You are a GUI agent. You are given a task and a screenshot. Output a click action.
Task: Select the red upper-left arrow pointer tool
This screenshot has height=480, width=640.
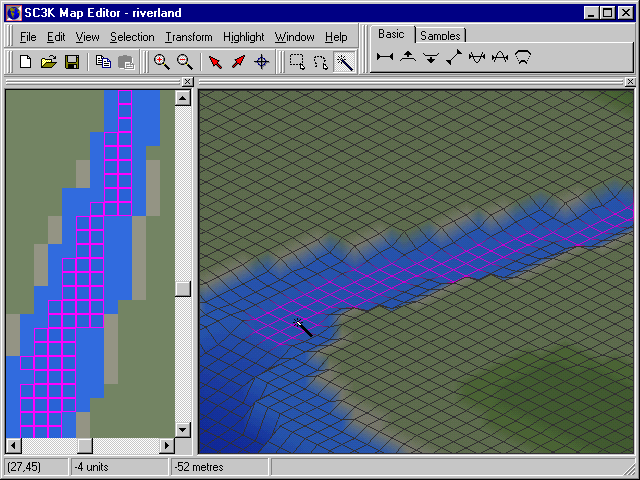click(215, 62)
